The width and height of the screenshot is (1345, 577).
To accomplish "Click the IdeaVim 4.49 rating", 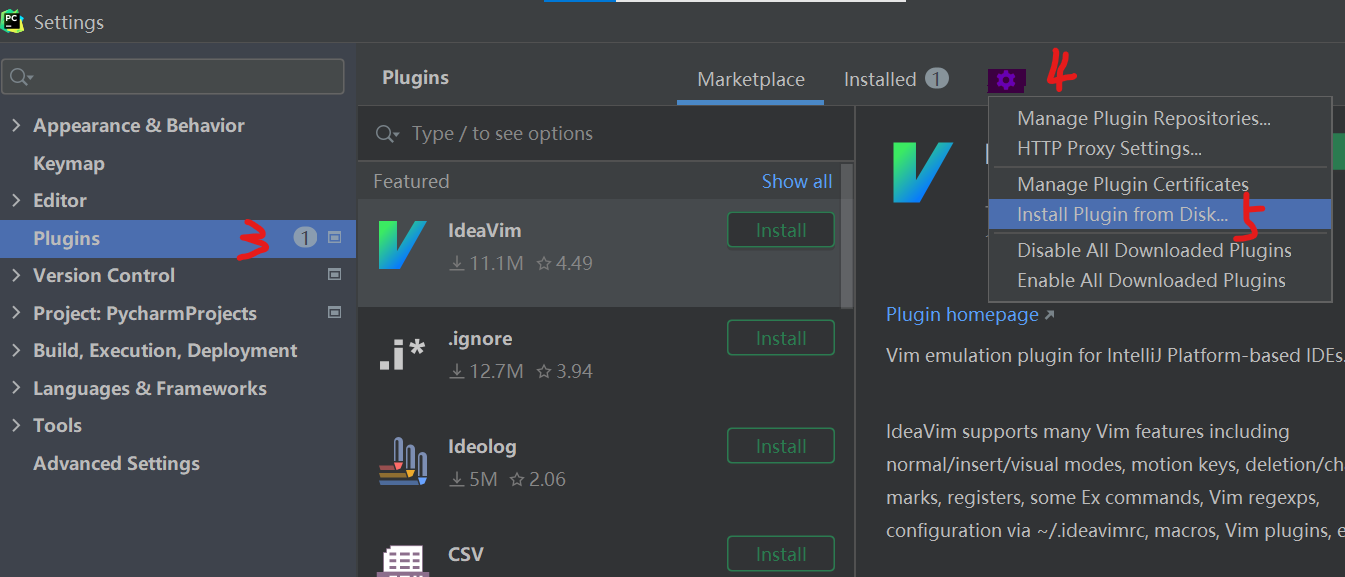I will pos(565,263).
